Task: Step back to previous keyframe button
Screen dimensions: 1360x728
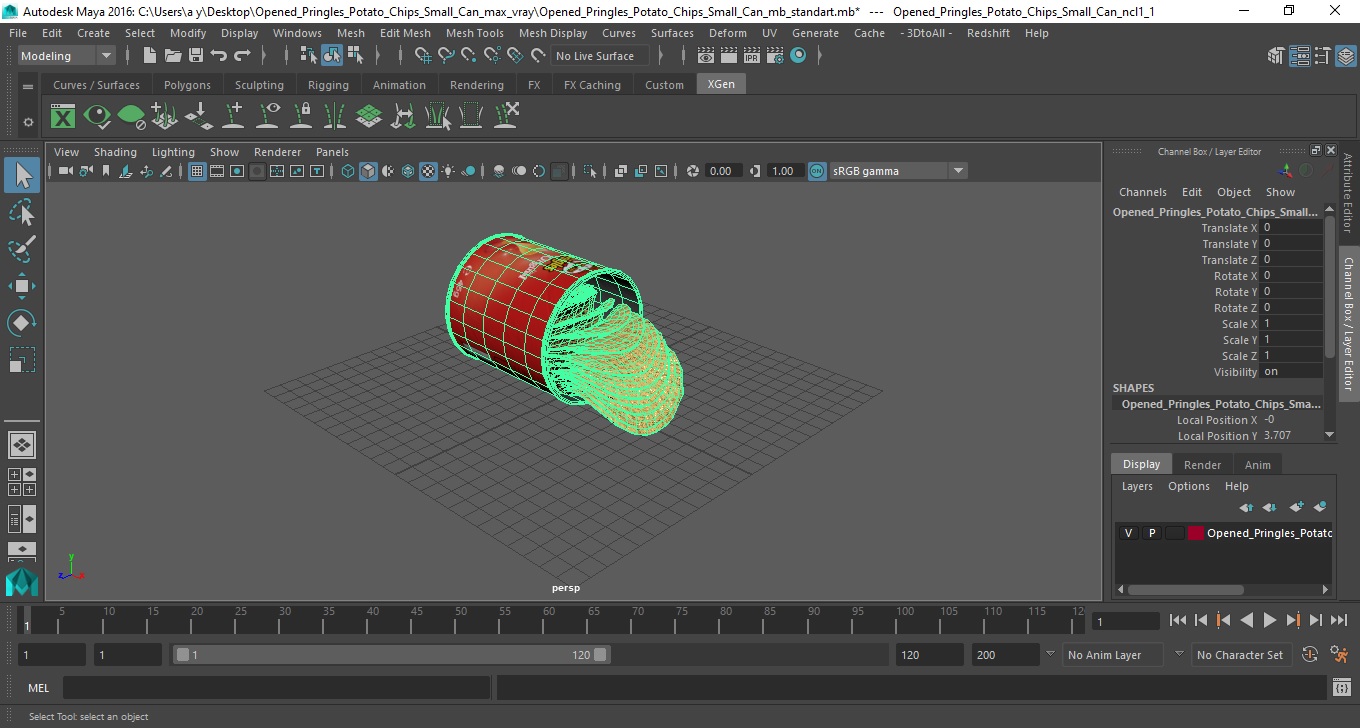Action: click(1223, 620)
